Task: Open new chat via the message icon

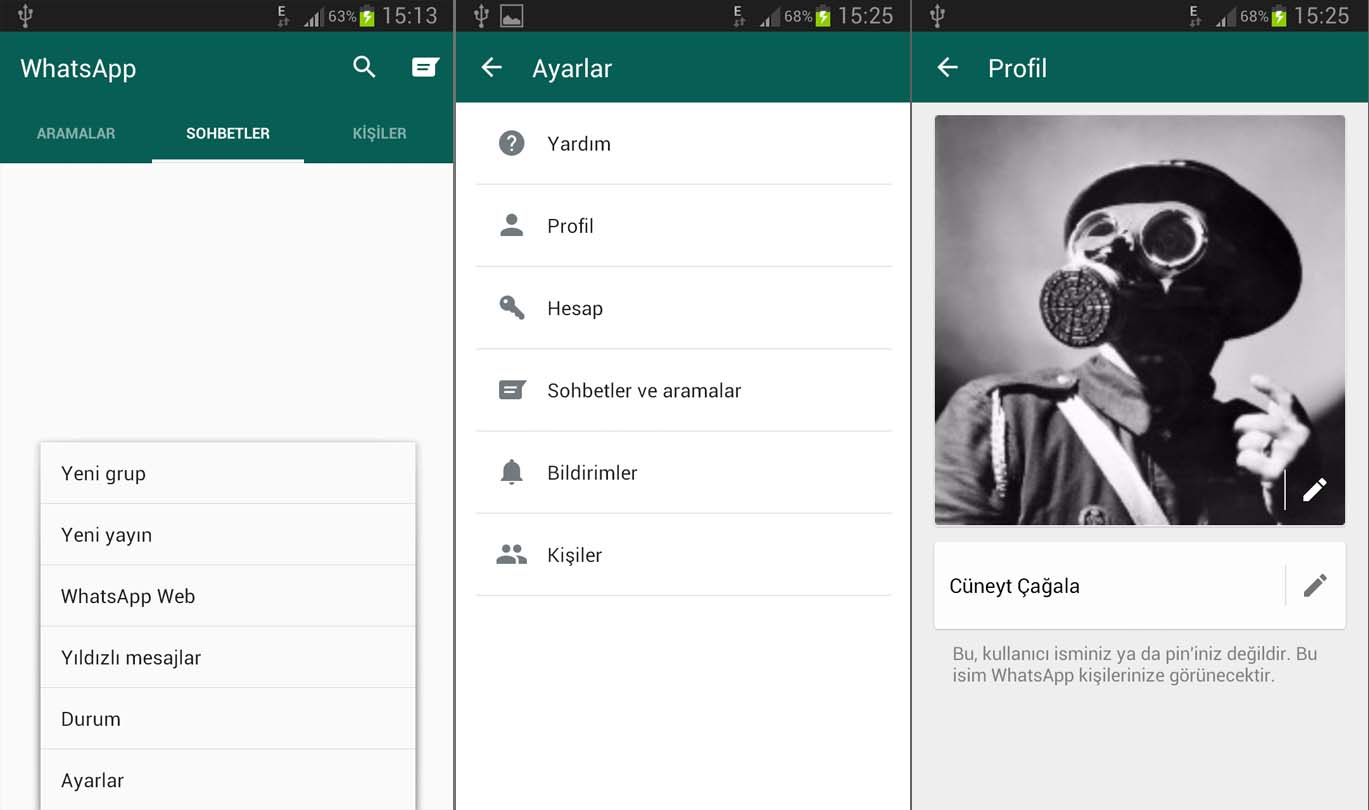Action: click(x=425, y=68)
